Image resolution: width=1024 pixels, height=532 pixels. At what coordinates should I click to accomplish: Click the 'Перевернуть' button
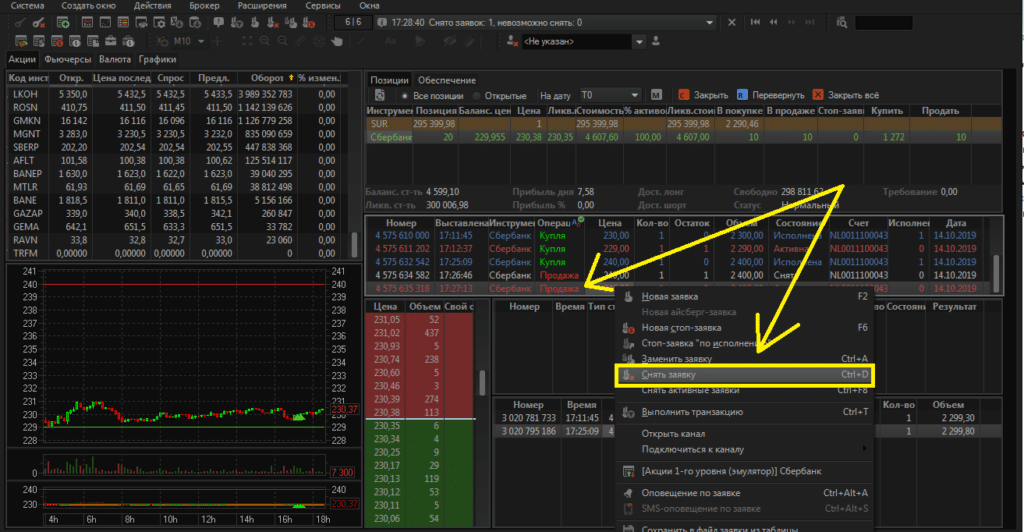pos(771,95)
